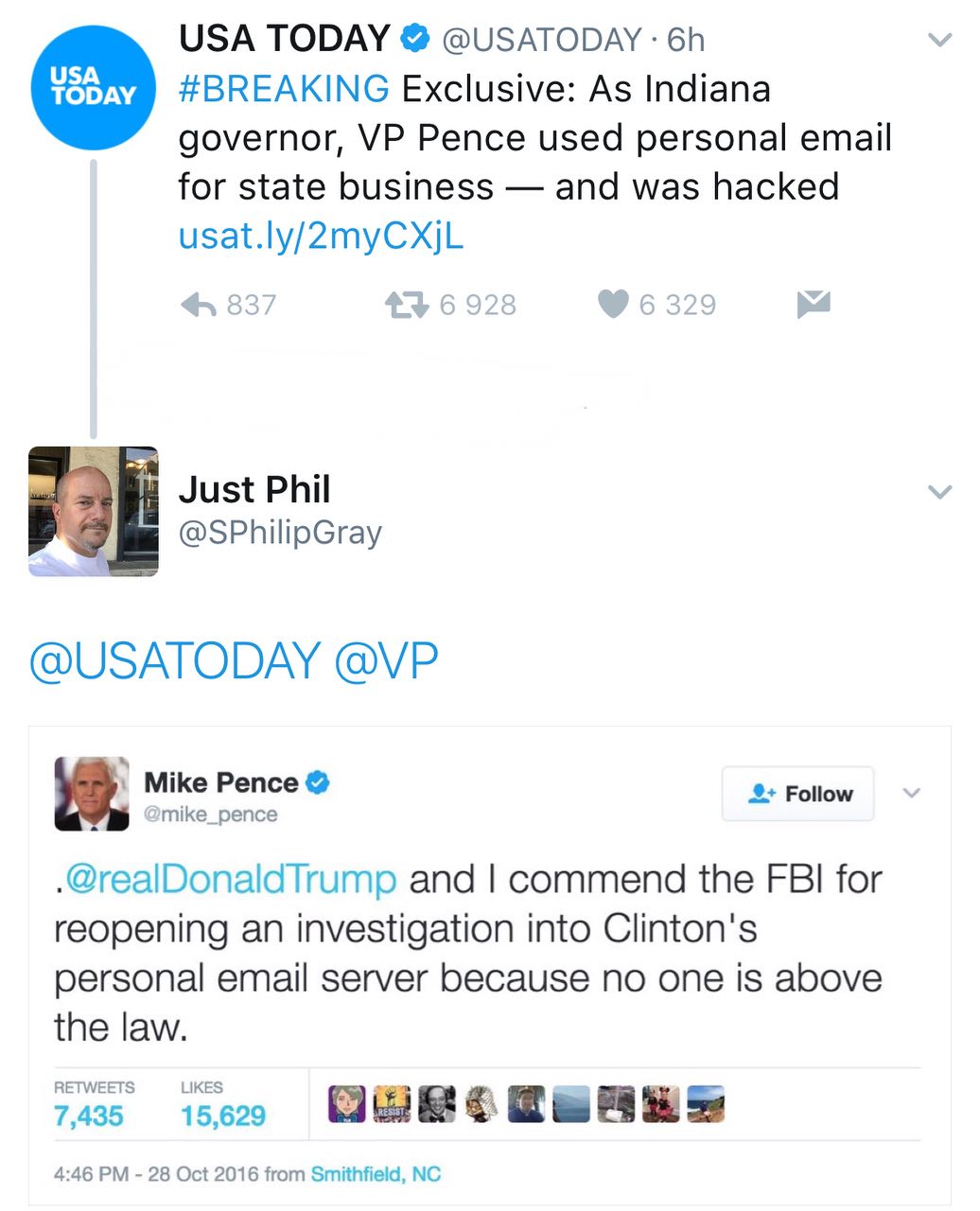Click the @VP mention in Phil's reply
The height and width of the screenshot is (1211, 980).
(x=386, y=660)
